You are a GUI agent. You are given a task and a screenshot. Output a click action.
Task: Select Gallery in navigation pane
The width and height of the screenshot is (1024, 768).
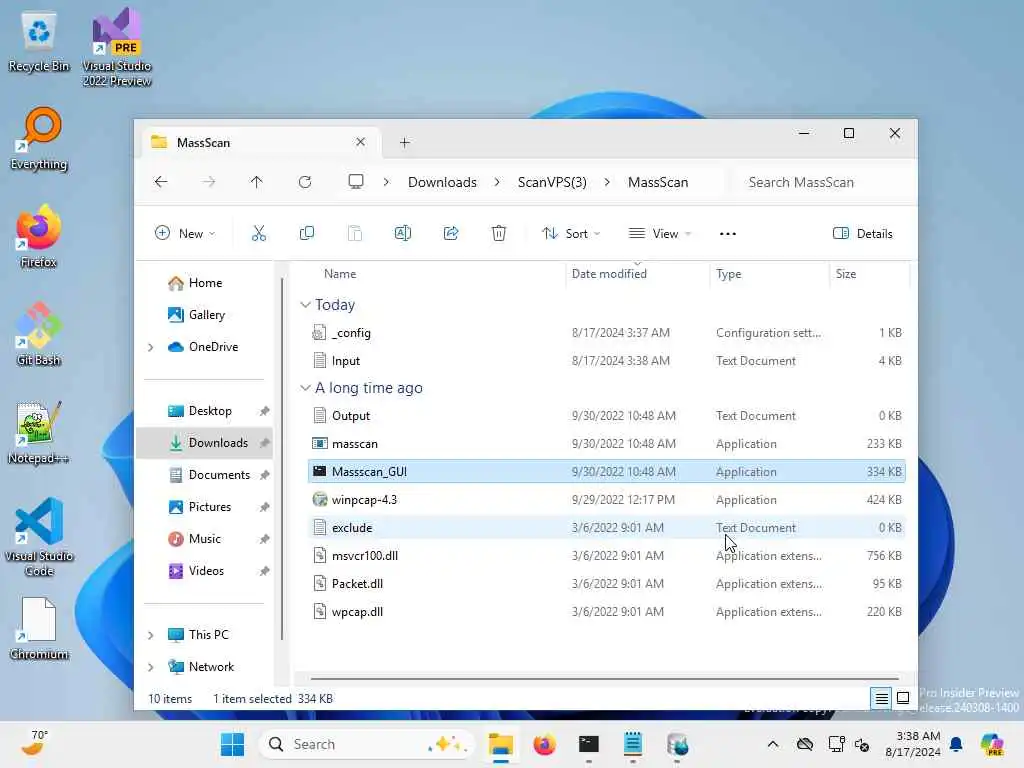pyautogui.click(x=204, y=315)
